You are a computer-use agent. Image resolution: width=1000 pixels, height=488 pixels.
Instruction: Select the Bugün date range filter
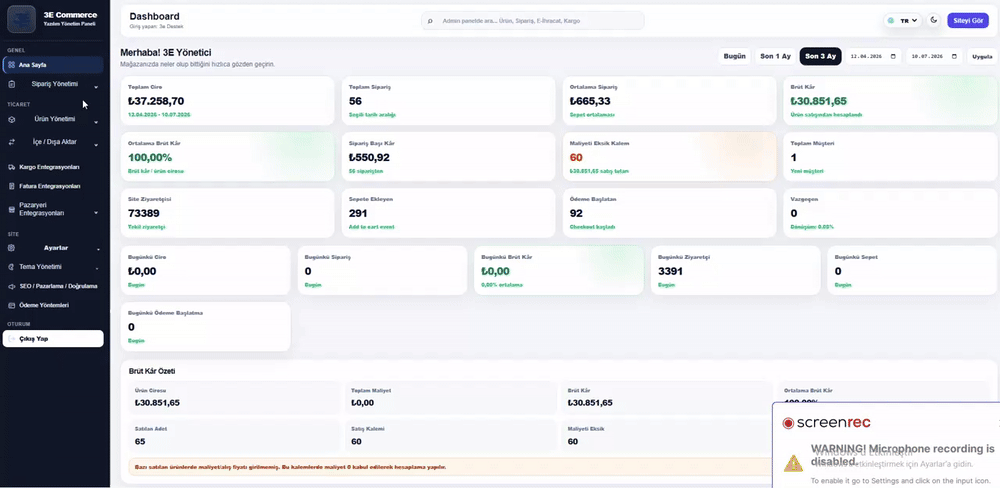tap(735, 56)
